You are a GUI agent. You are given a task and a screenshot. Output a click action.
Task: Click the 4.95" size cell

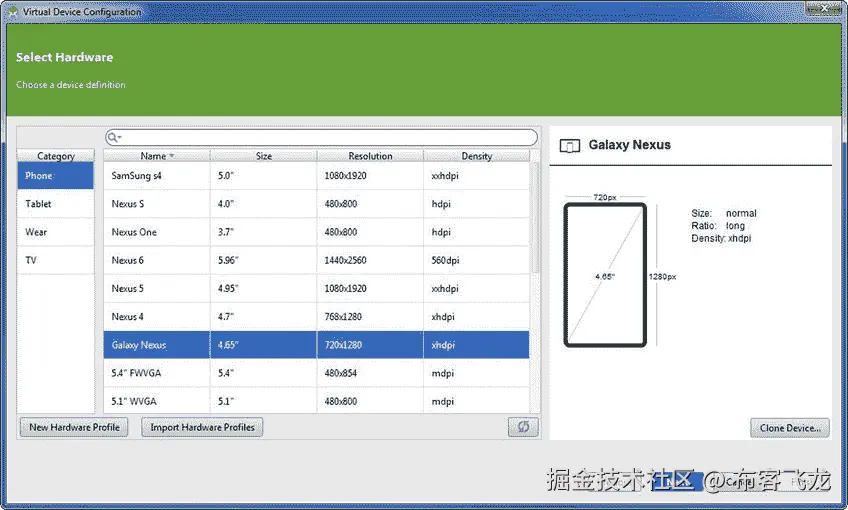tap(263, 288)
